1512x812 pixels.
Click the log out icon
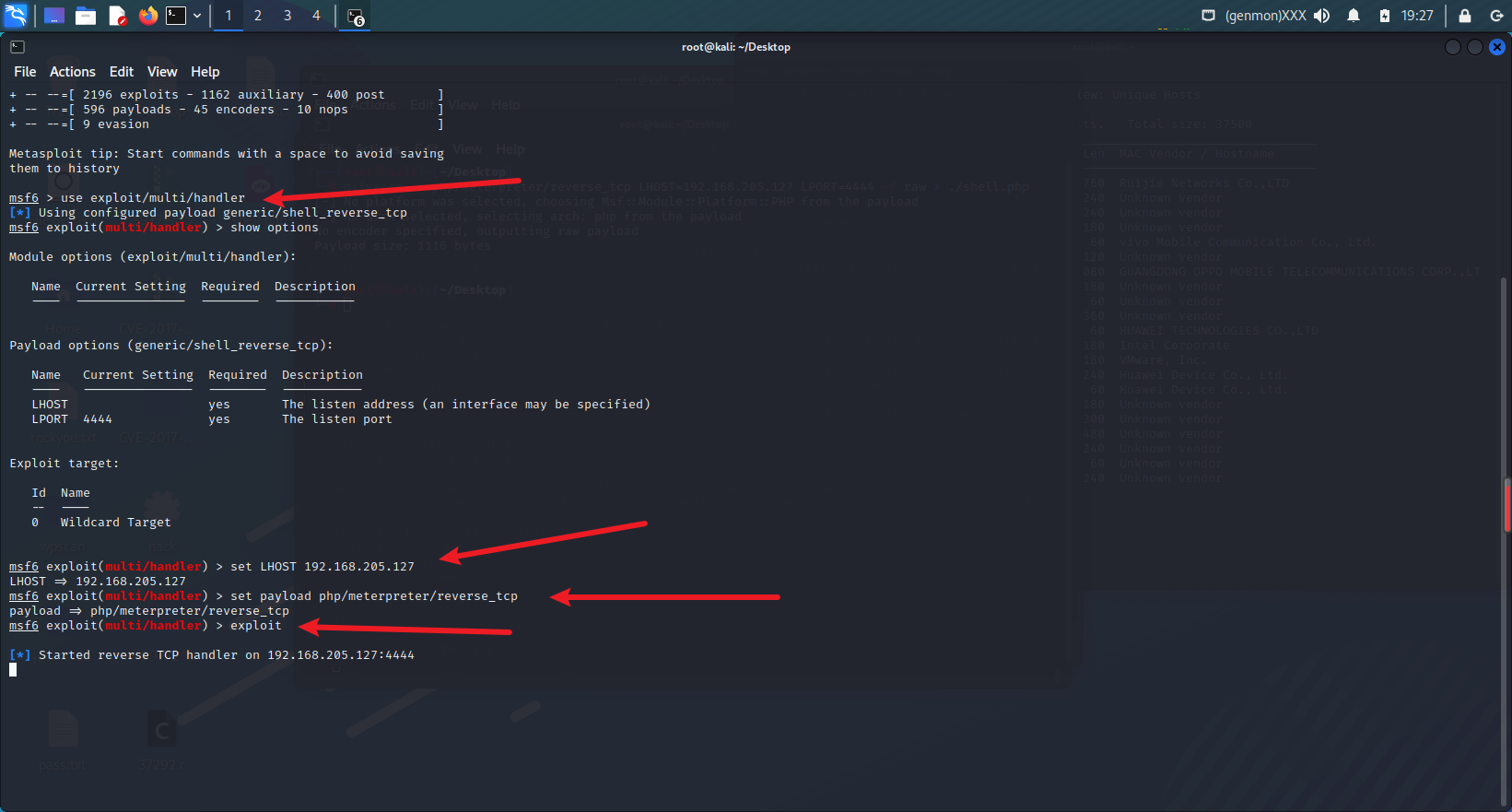tap(1497, 16)
